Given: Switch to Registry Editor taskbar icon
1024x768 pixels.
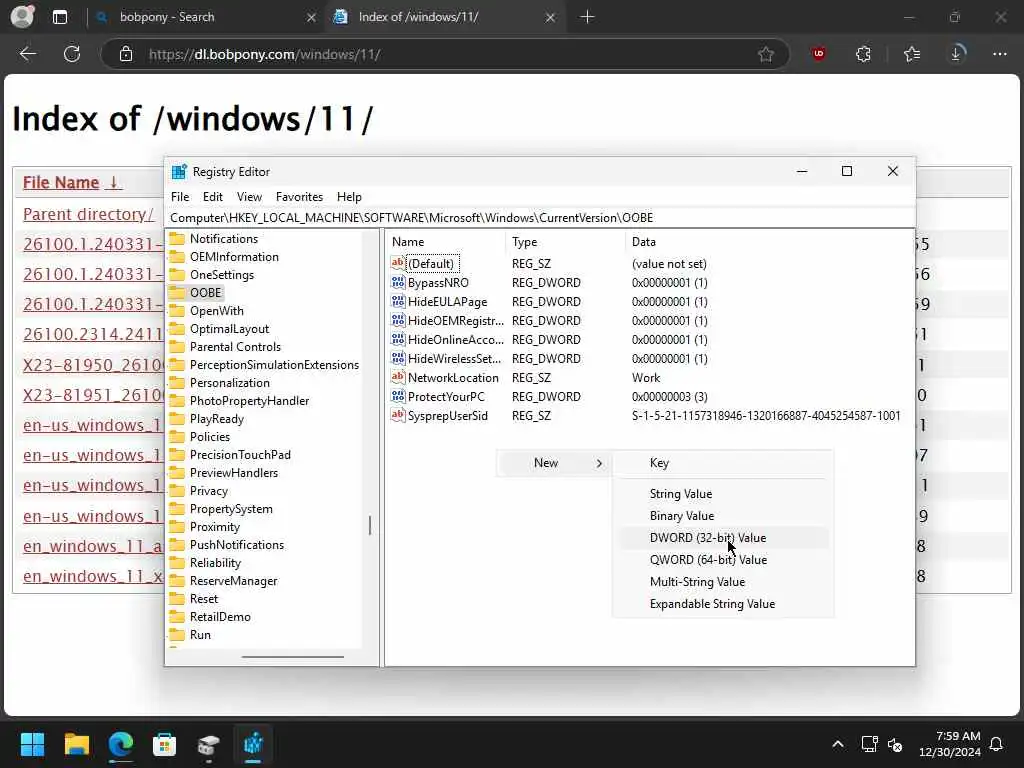Looking at the screenshot, I should click(253, 744).
